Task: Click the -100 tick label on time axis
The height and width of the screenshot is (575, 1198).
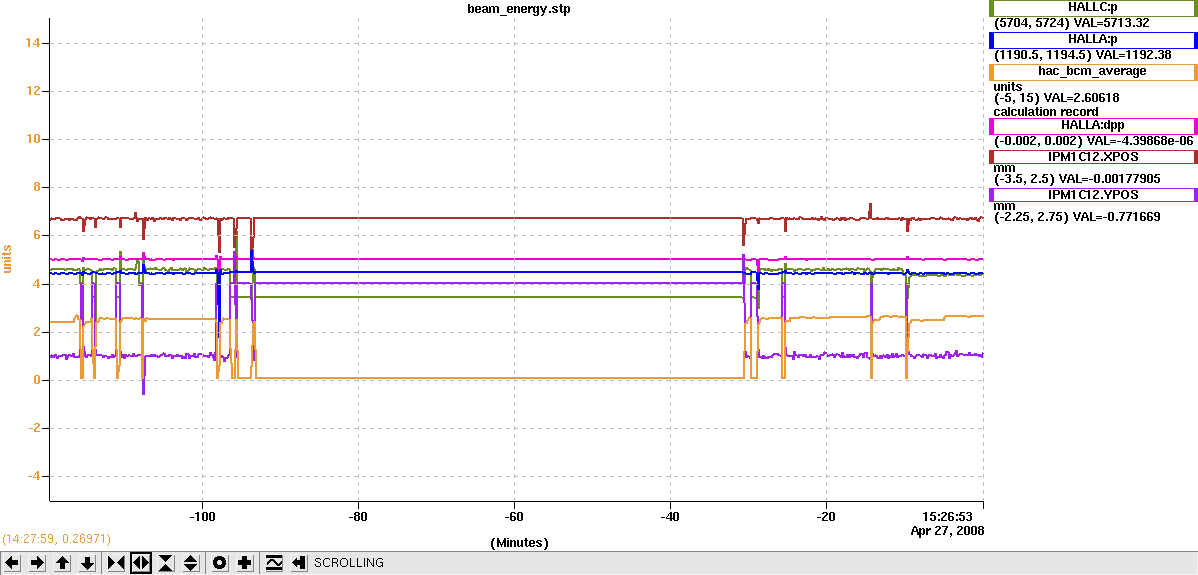Action: point(202,517)
